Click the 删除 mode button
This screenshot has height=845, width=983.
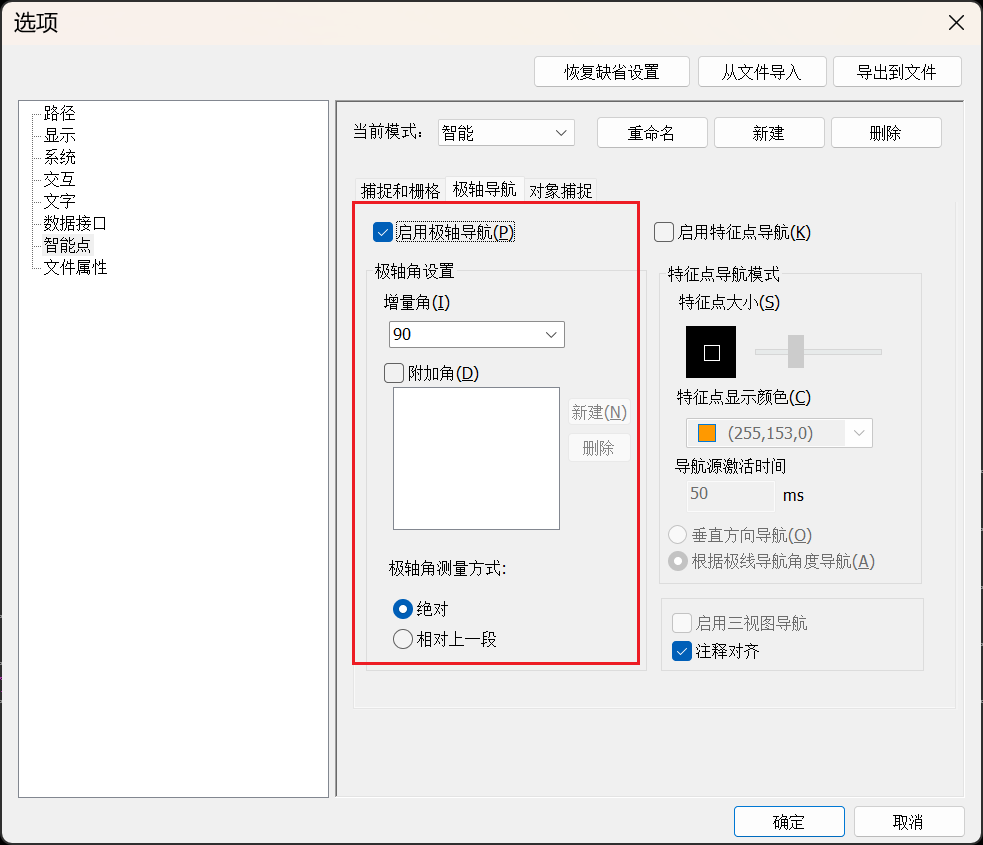[x=886, y=133]
